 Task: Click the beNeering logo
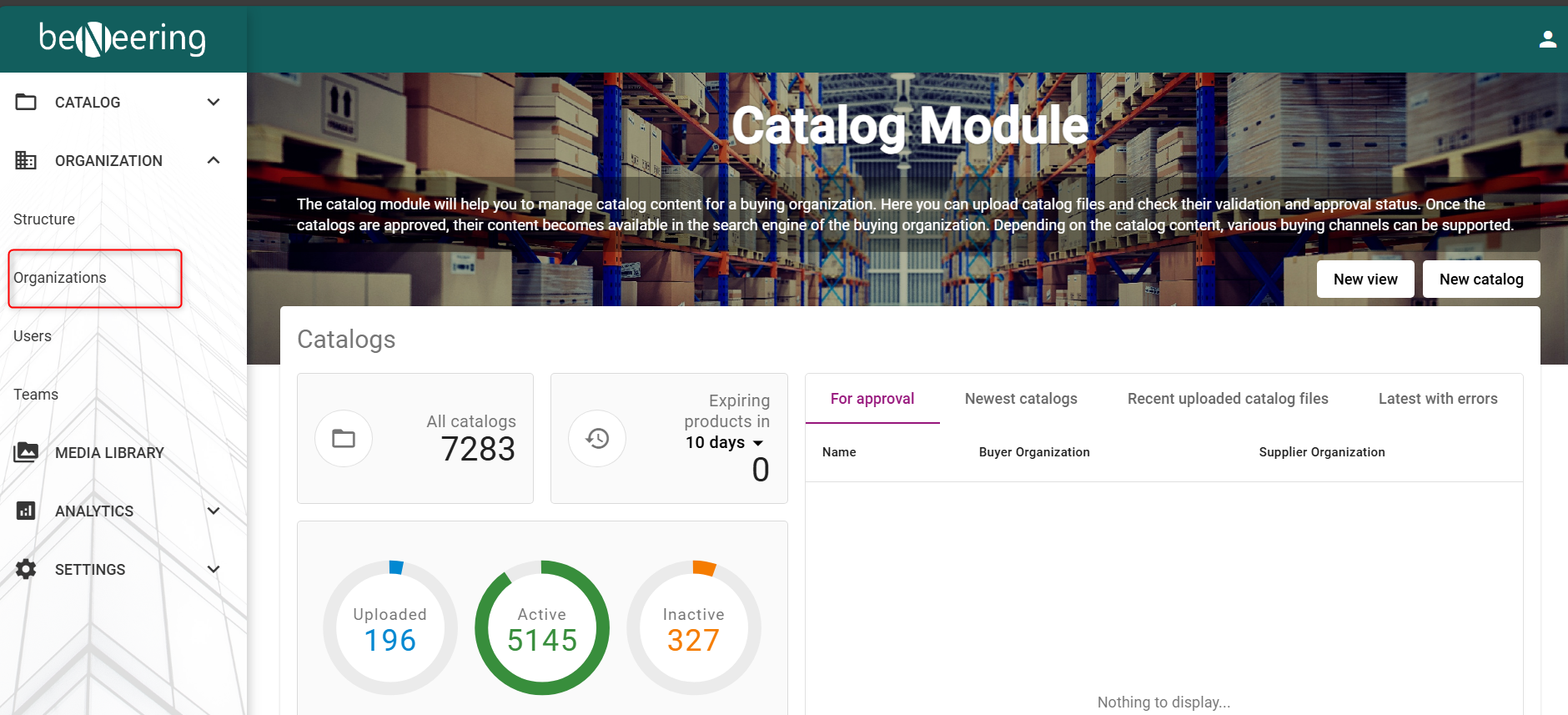123,38
